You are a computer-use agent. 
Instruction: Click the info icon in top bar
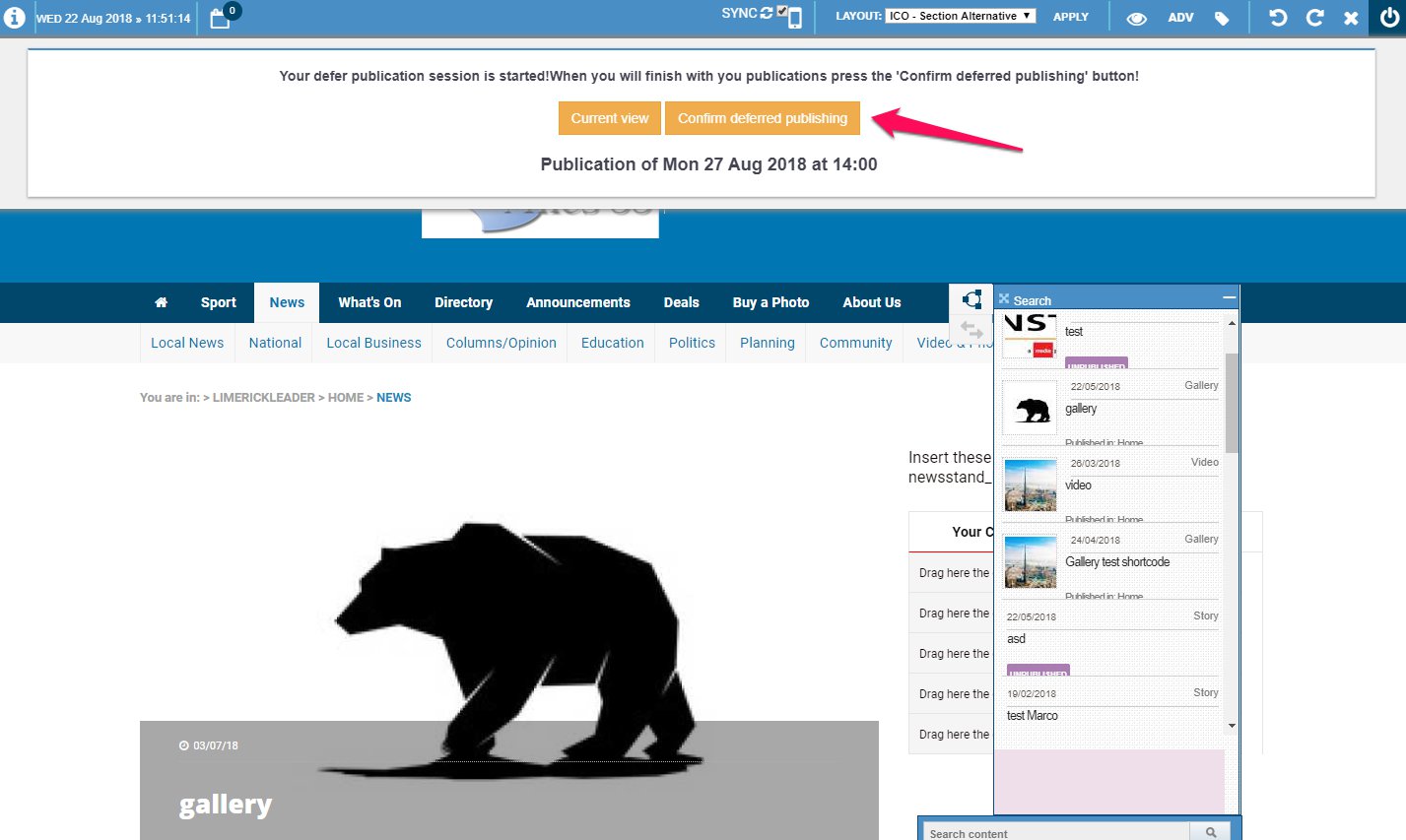click(x=15, y=18)
